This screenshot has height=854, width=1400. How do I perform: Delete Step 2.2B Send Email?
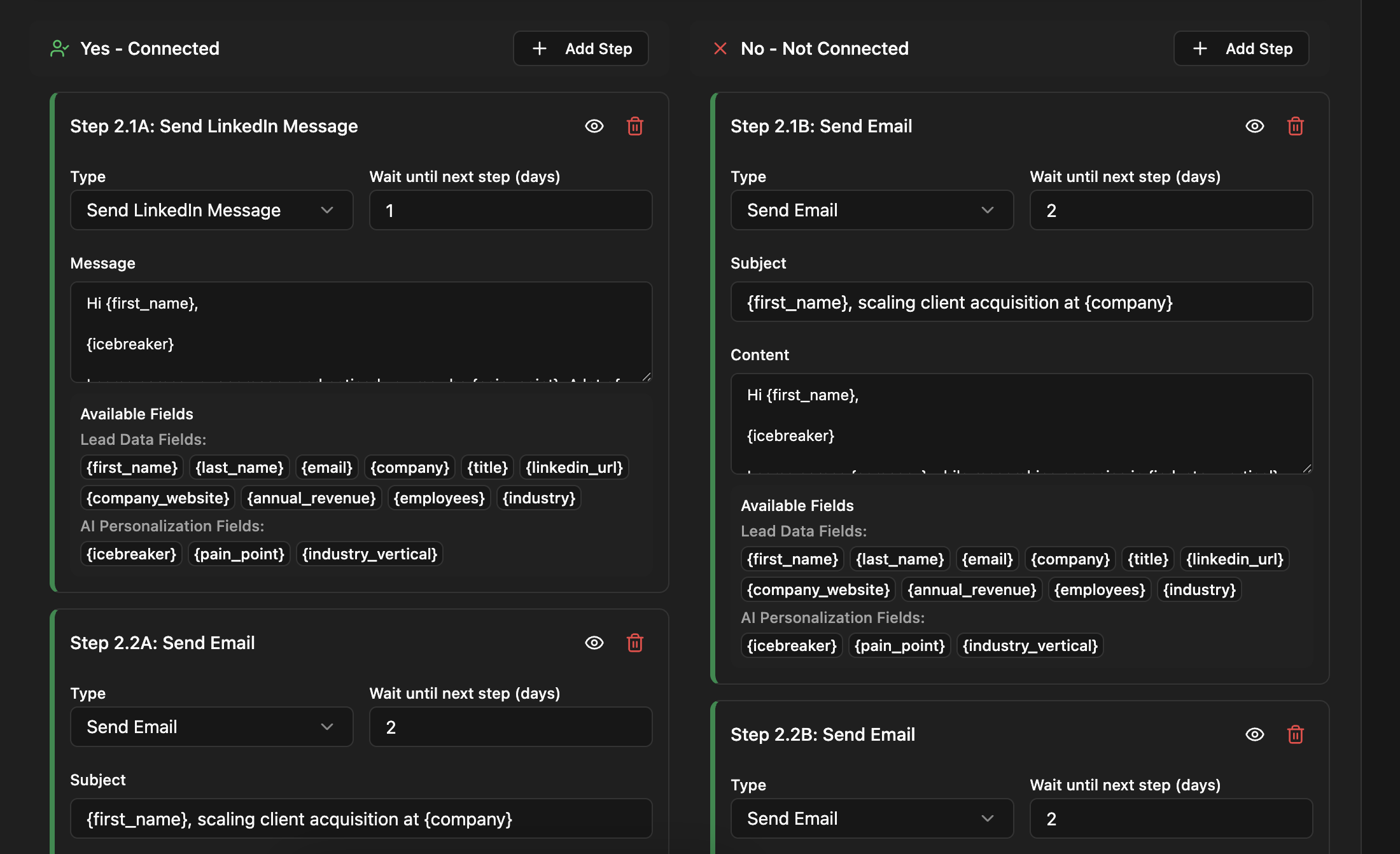click(1295, 734)
